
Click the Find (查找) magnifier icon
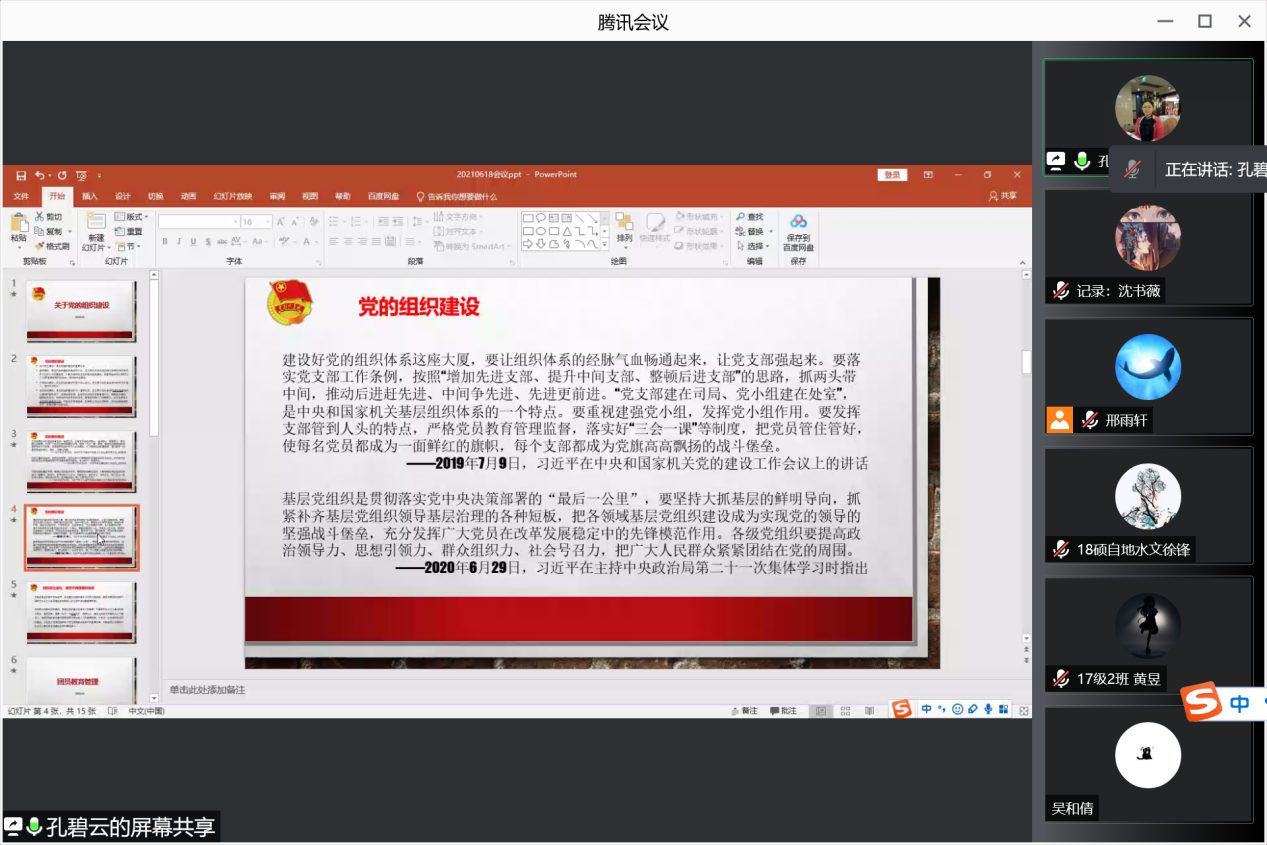tap(741, 217)
